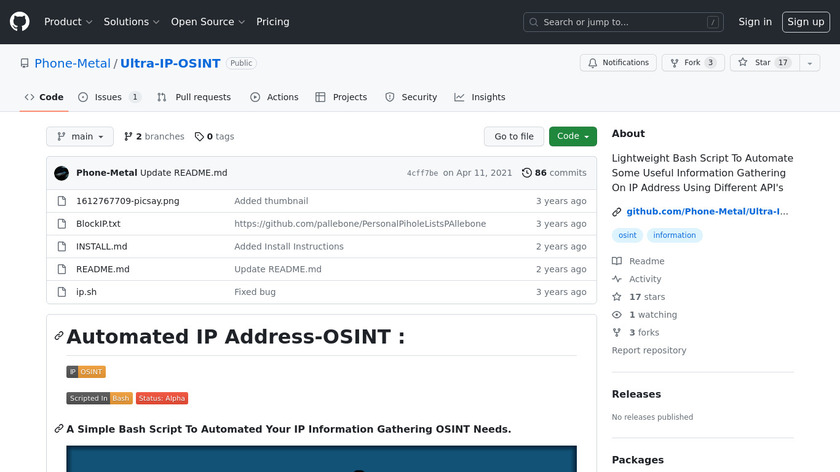Viewport: 840px width, 472px height.
Task: Expand the Solutions menu in header
Action: [x=131, y=22]
